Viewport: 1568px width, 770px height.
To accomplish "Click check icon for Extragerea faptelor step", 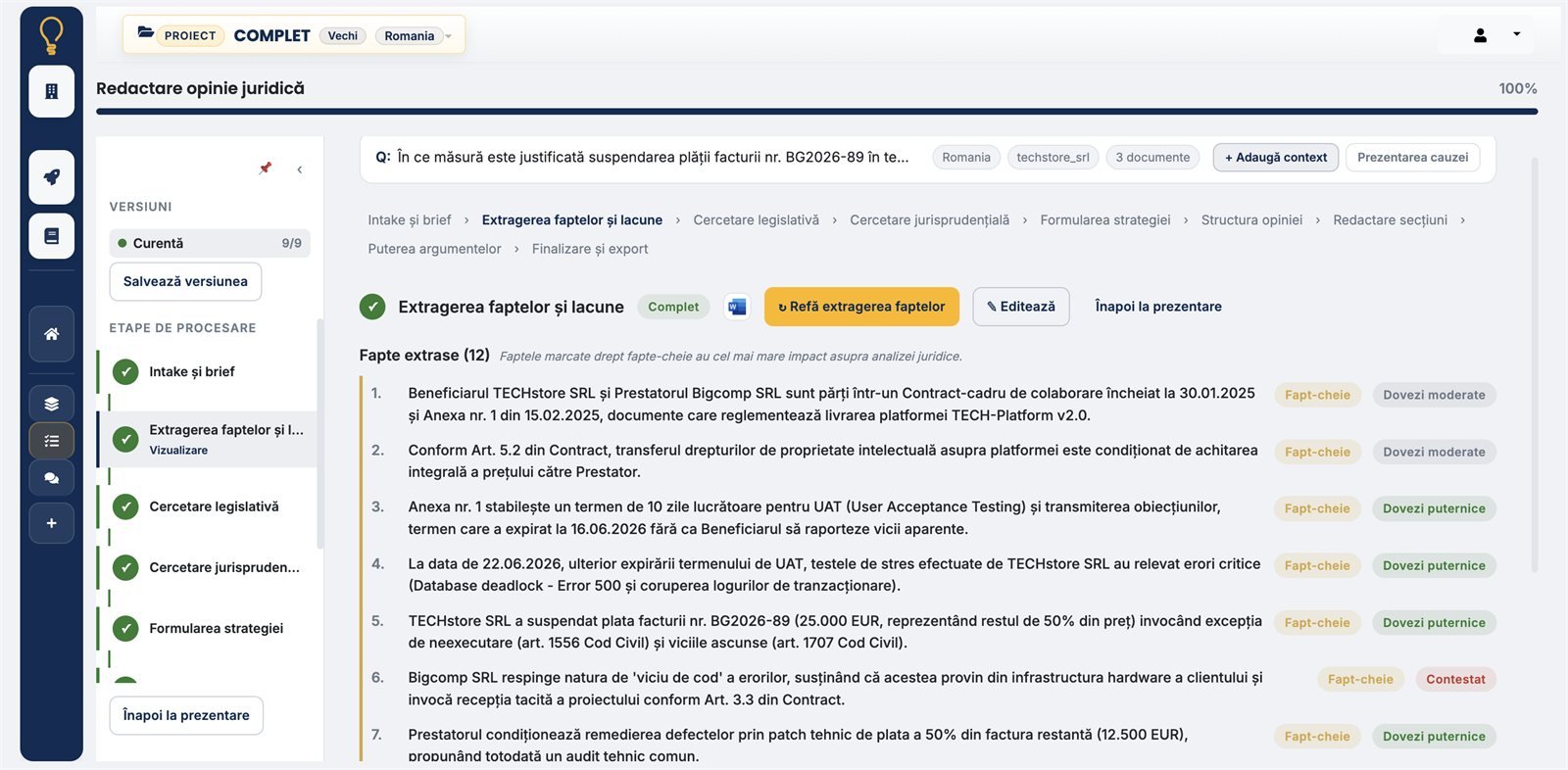I will 125,439.
